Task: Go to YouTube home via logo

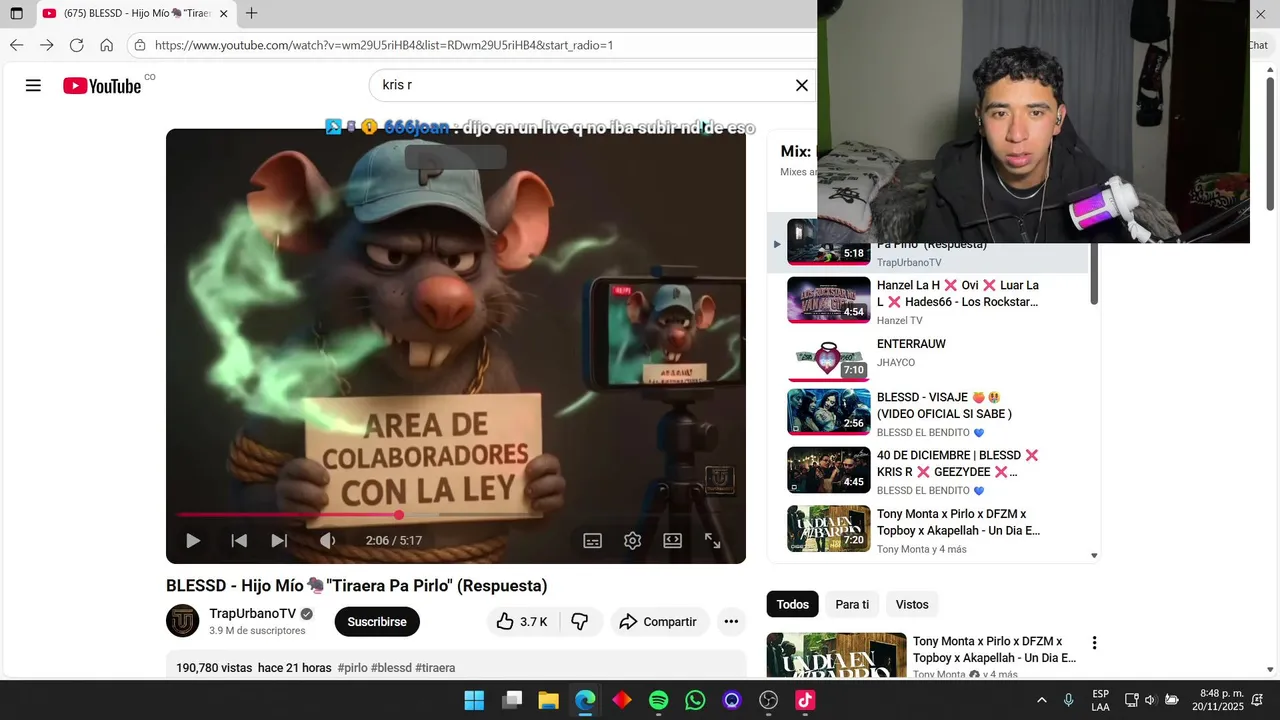Action: pos(102,86)
